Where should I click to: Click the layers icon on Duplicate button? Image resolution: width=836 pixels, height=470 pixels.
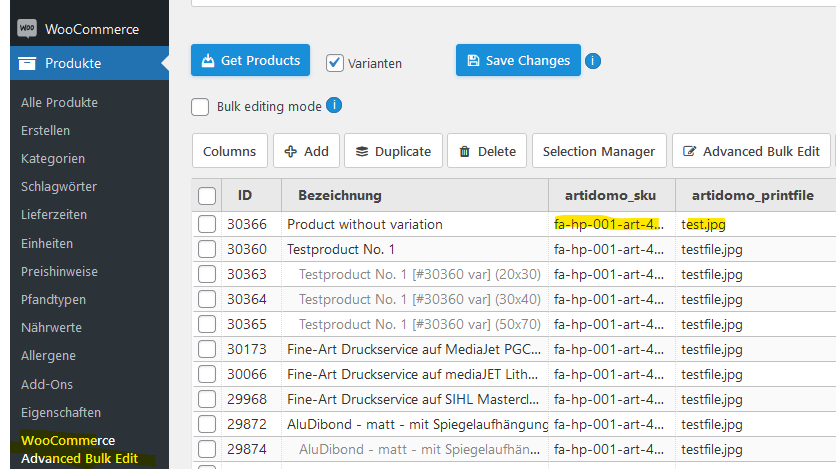tap(362, 152)
